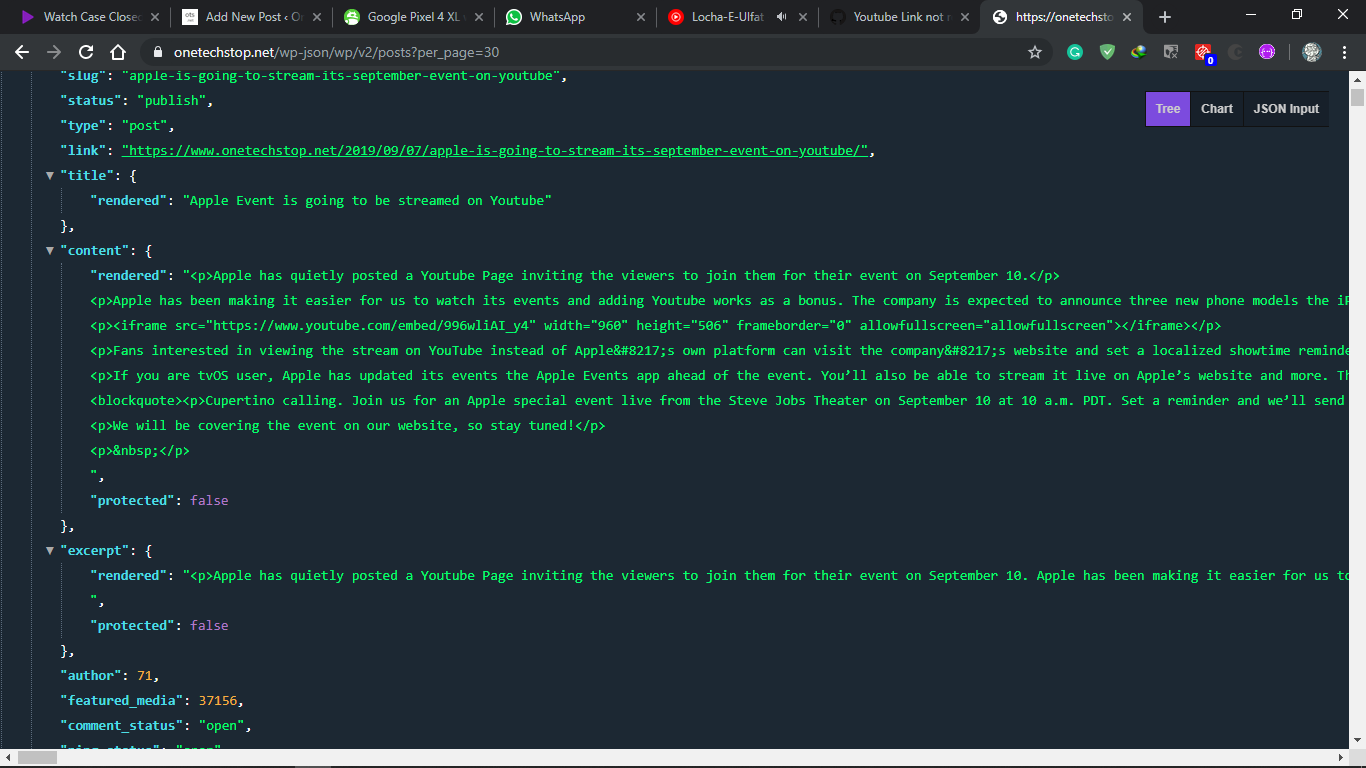Viewport: 1366px width, 768px height.
Task: Open the Grammarly extension icon
Action: click(x=1075, y=51)
